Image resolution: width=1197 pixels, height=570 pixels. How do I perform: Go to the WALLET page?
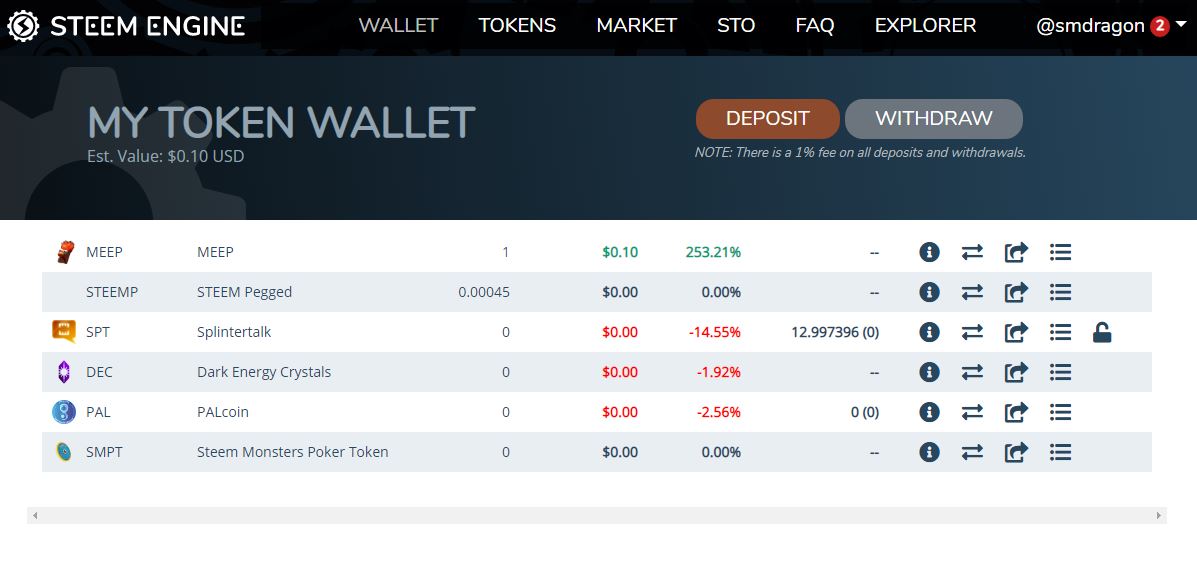(398, 25)
